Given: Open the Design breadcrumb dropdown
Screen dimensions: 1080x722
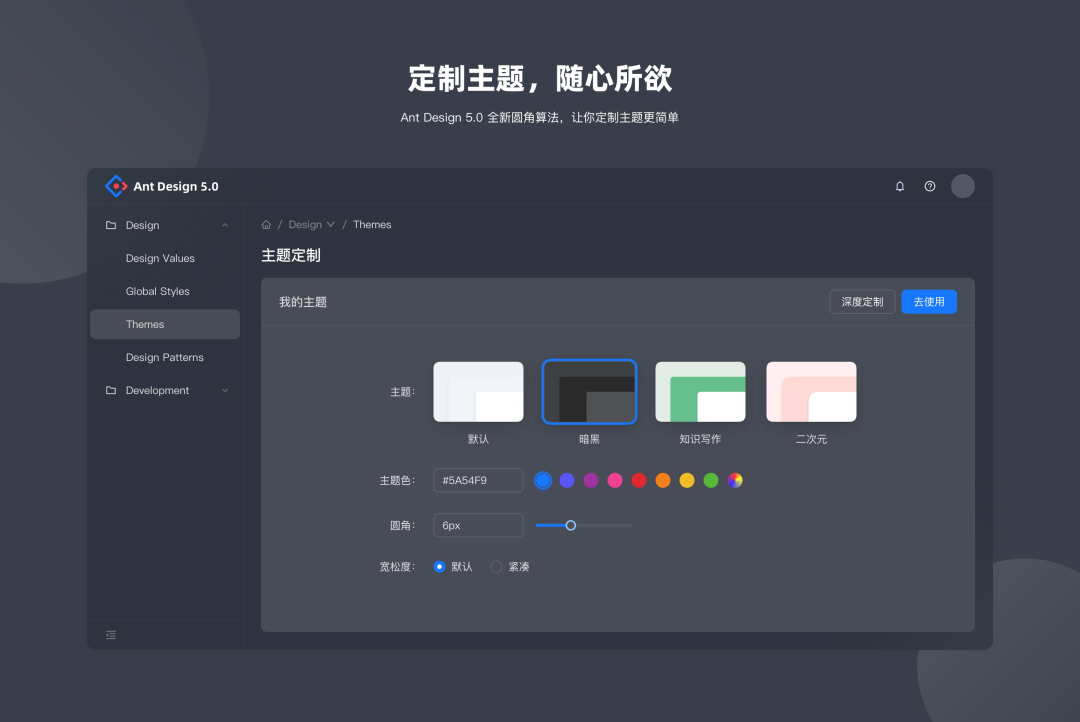Looking at the screenshot, I should click(x=311, y=225).
